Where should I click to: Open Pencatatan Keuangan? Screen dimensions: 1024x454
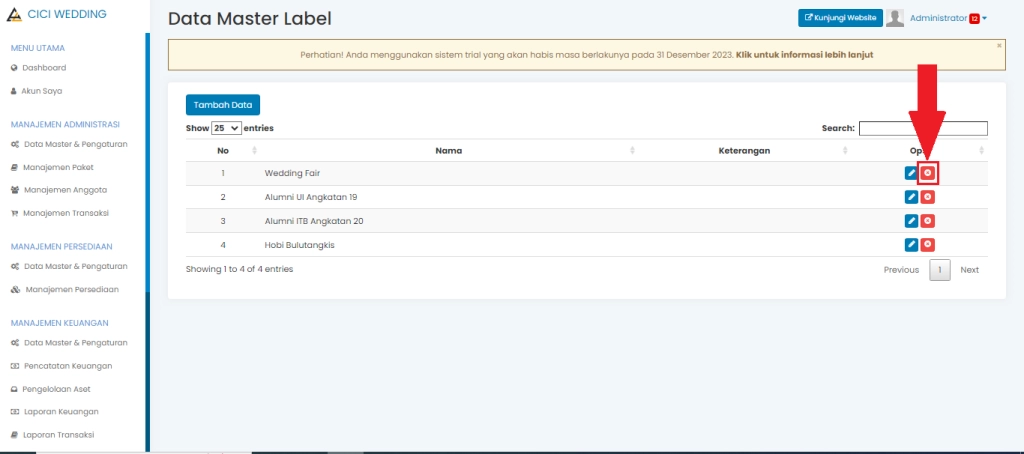point(61,366)
